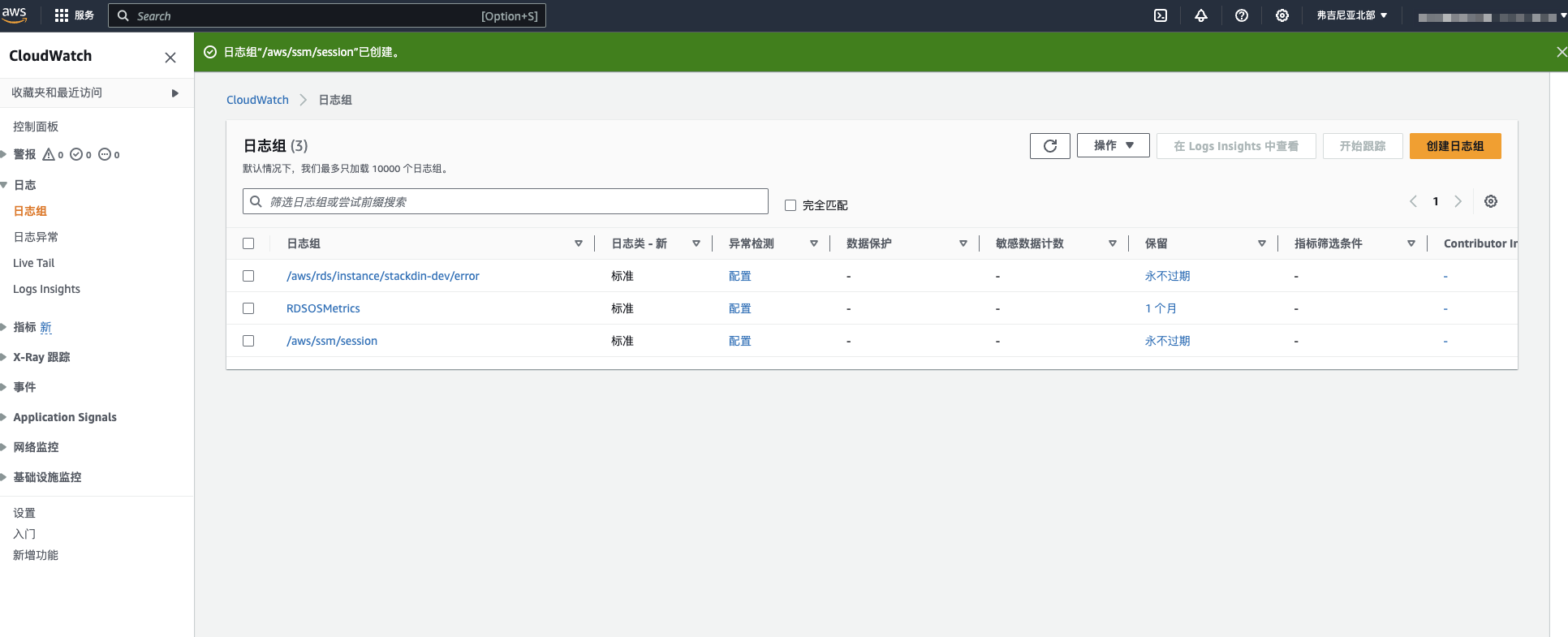Click 永不过期 retention for /aws/ssm/session
This screenshot has width=1568, height=637.
coord(1167,341)
